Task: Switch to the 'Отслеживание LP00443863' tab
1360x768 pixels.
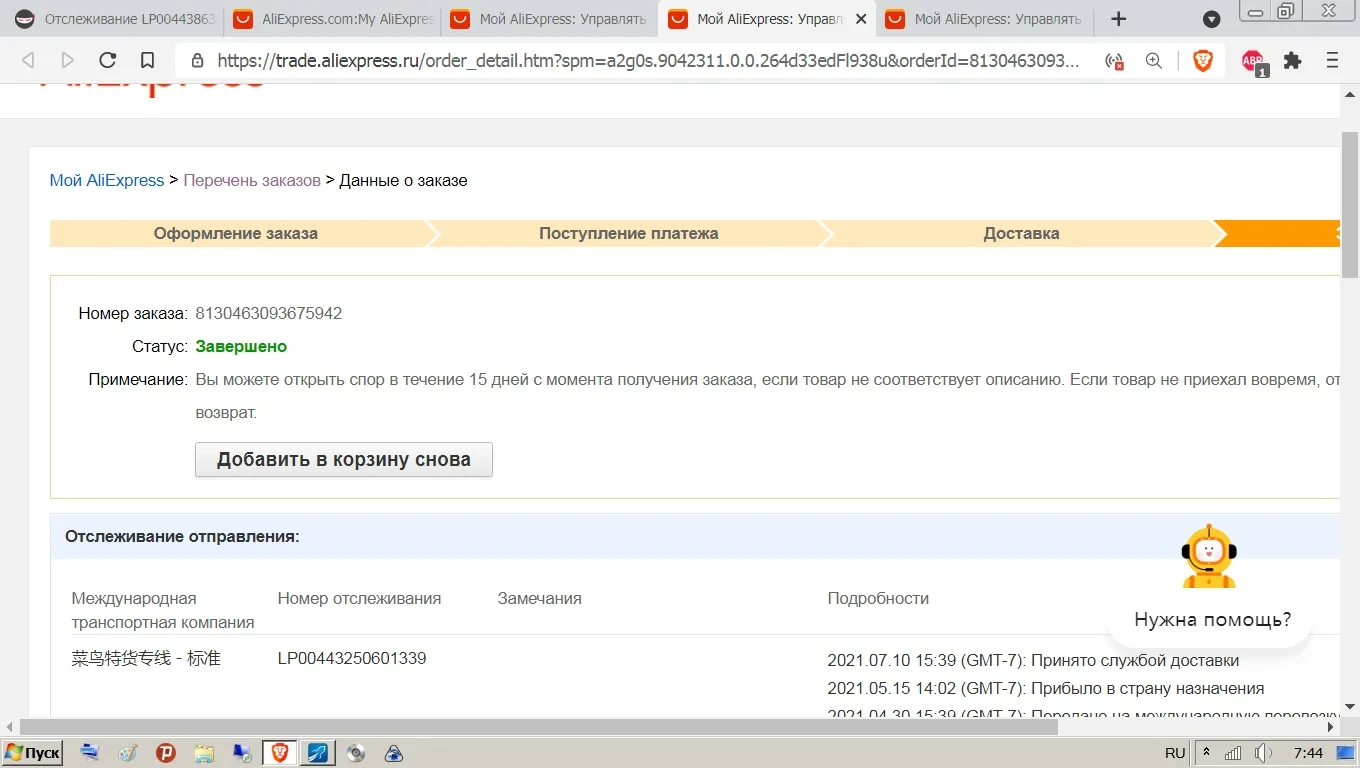Action: click(x=113, y=19)
